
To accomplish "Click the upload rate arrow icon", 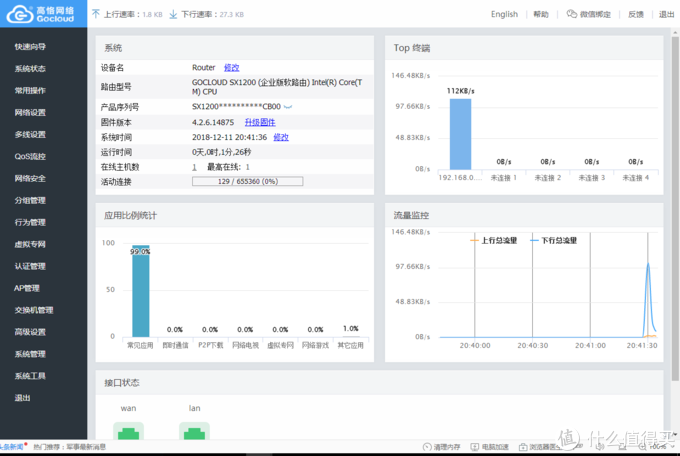I will (95, 14).
